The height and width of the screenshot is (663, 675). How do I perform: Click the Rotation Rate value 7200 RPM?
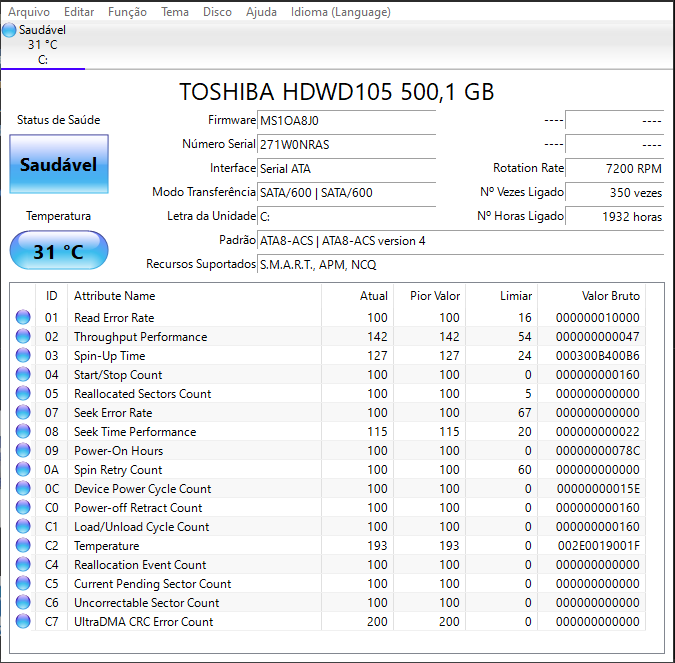[615, 169]
